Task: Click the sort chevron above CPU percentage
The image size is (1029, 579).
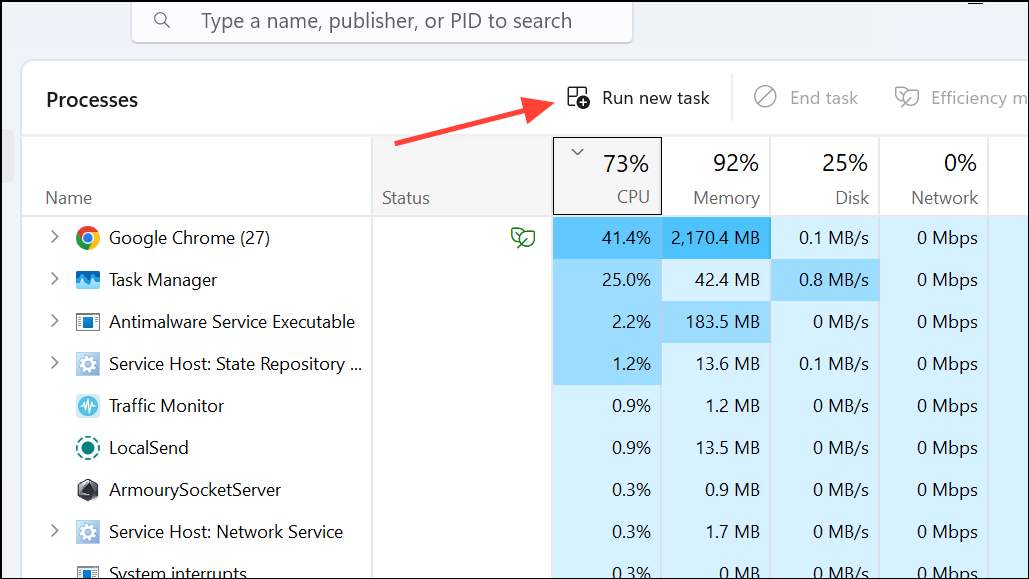Action: point(577,152)
